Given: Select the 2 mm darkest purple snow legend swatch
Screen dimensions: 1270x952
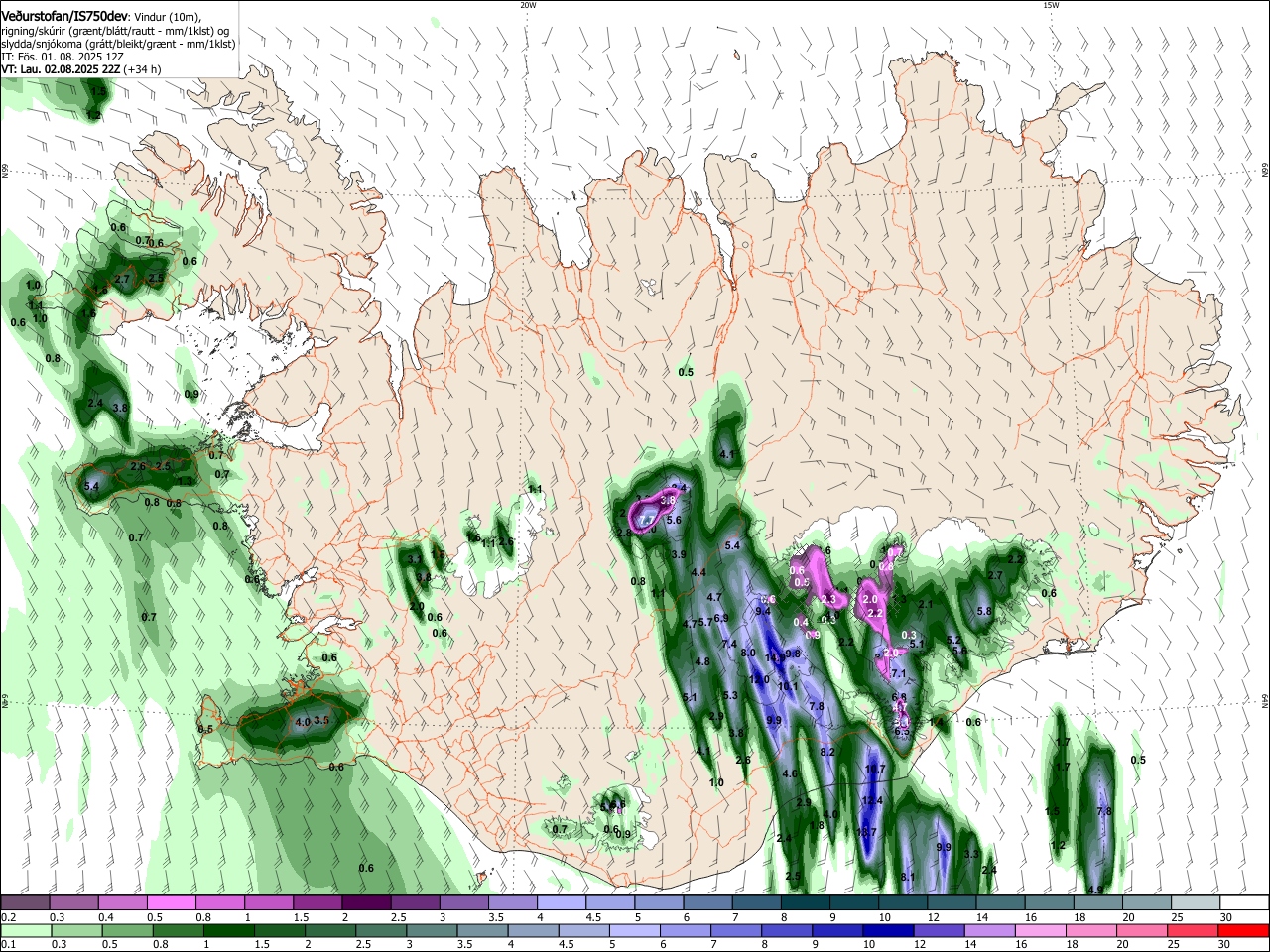Looking at the screenshot, I should click(x=366, y=902).
